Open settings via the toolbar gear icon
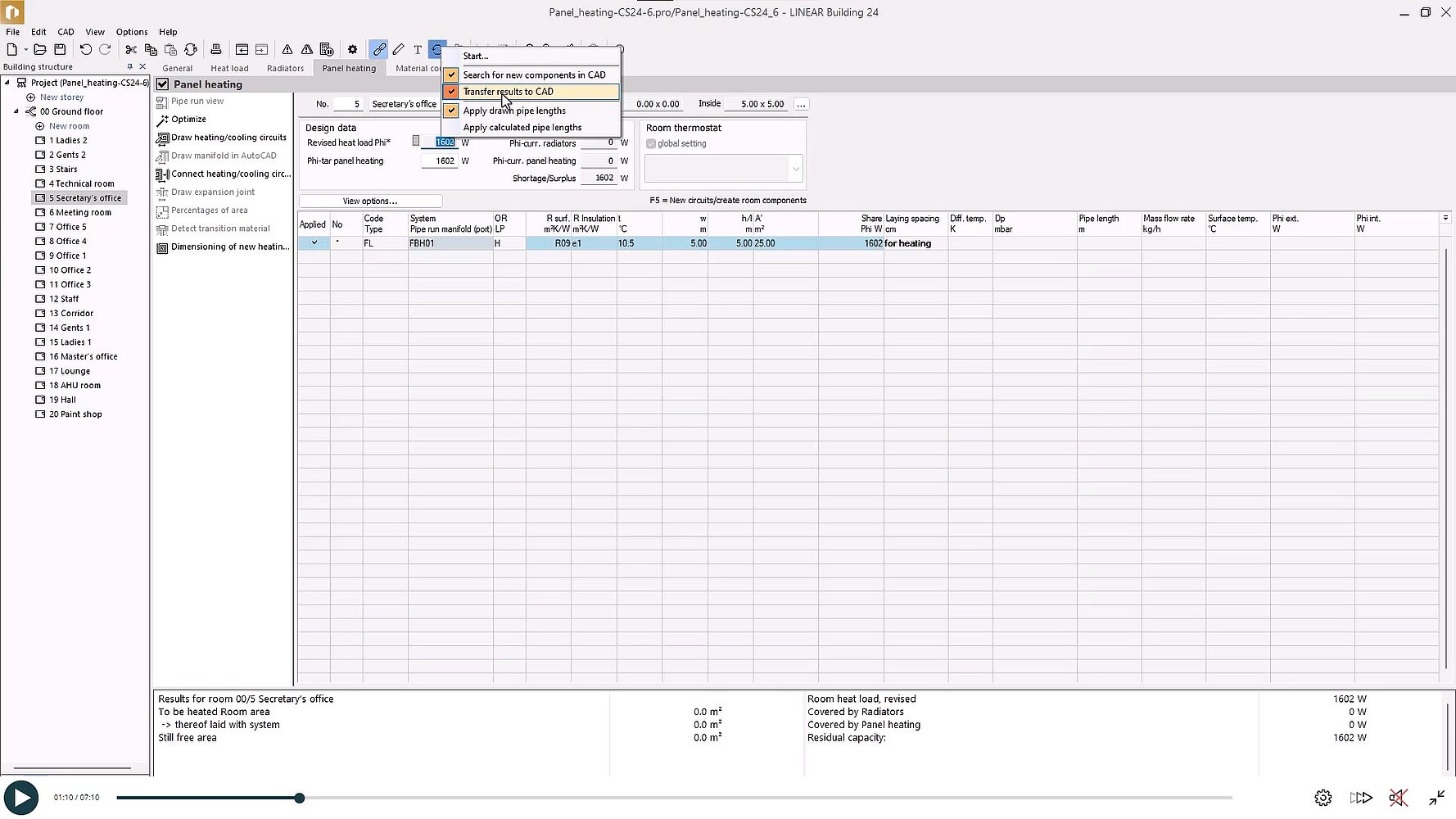Viewport: 1456px width, 819px height. [x=352, y=50]
